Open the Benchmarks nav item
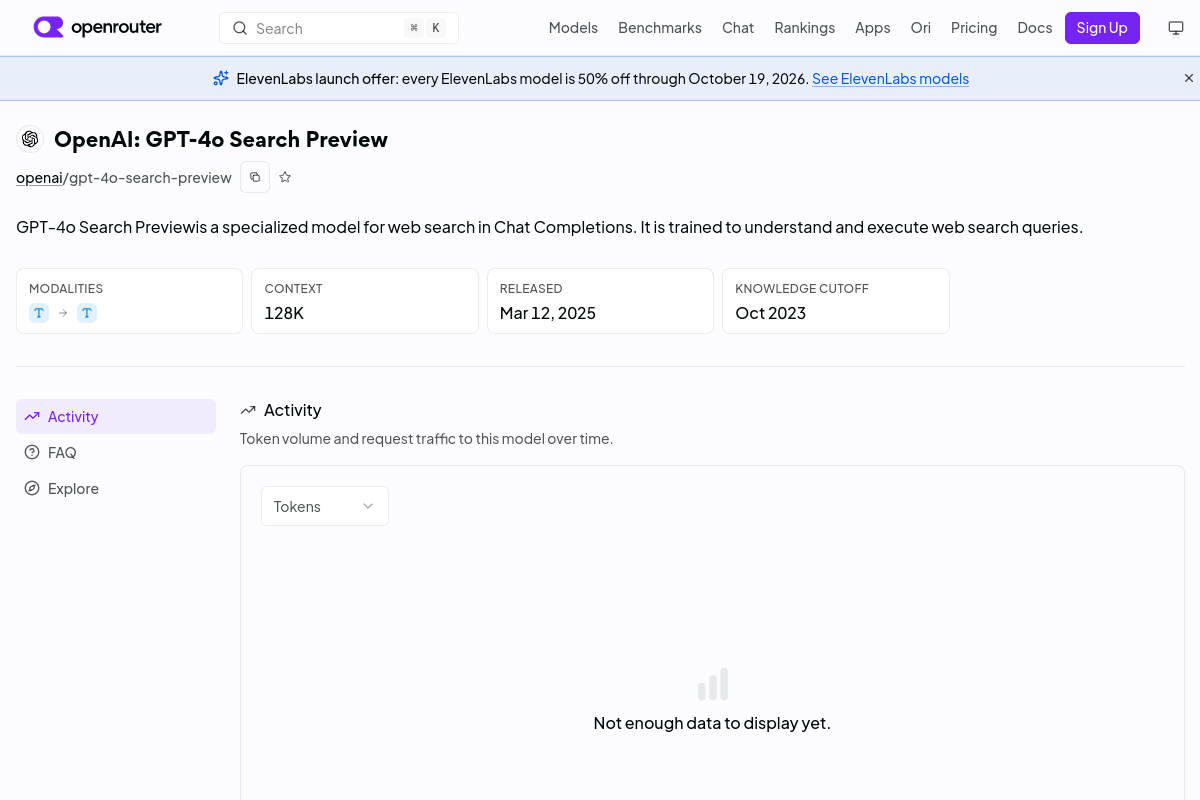 (660, 28)
